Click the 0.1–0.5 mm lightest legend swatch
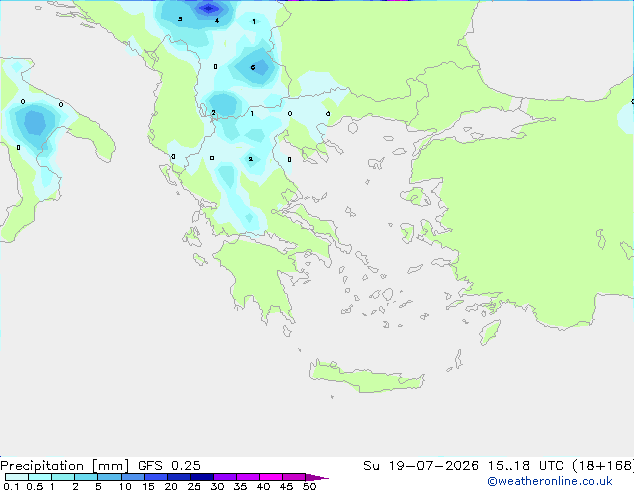 click(x=17, y=477)
